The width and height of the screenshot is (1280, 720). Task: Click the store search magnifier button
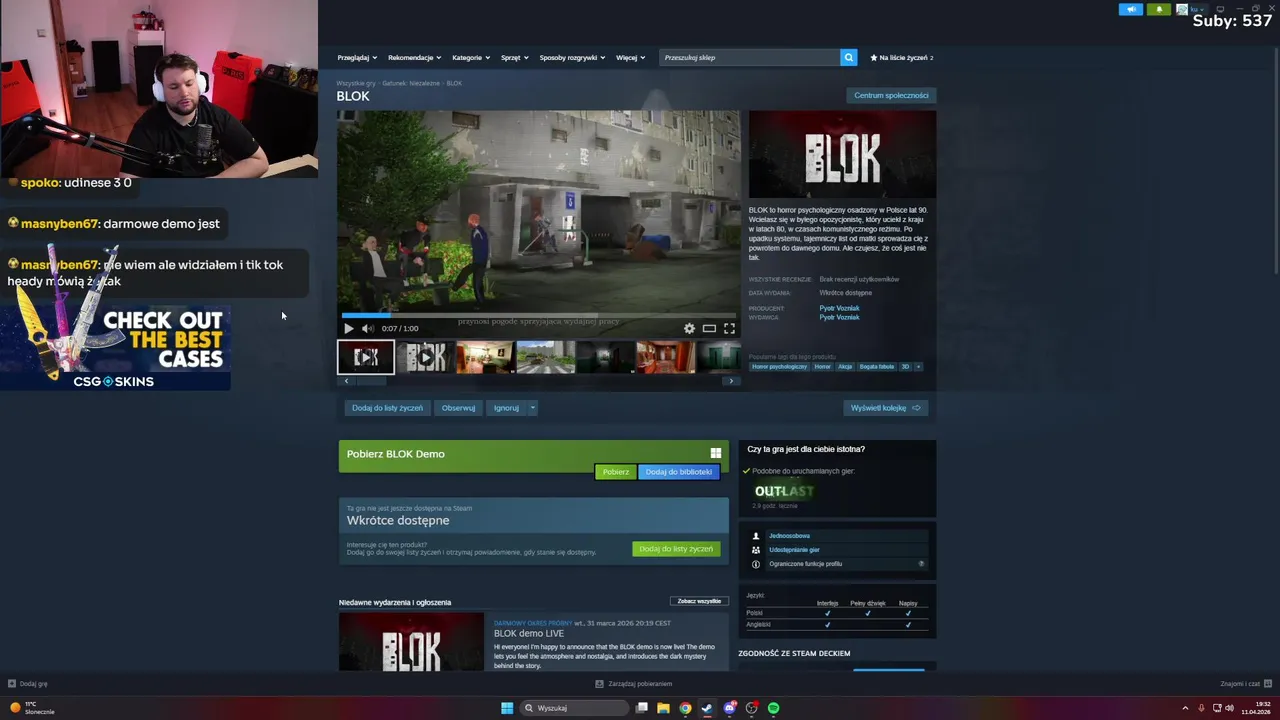[848, 57]
